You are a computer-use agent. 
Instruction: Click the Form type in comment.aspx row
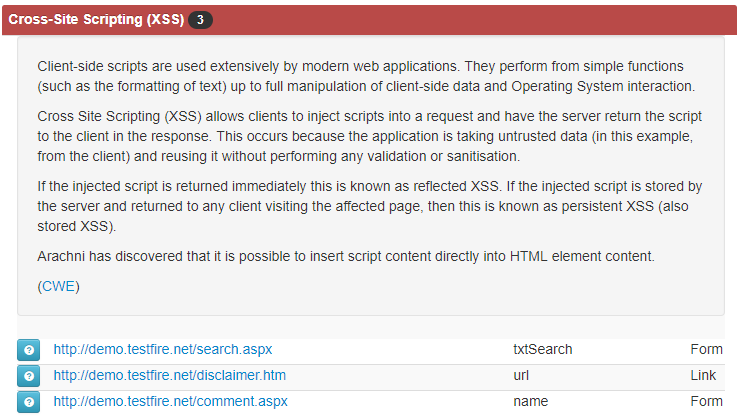(706, 401)
